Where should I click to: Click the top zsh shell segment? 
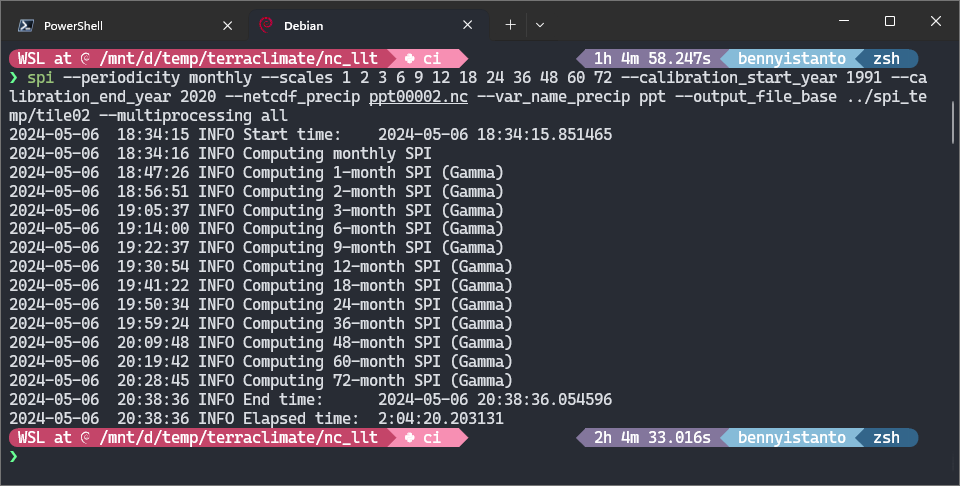(886, 59)
